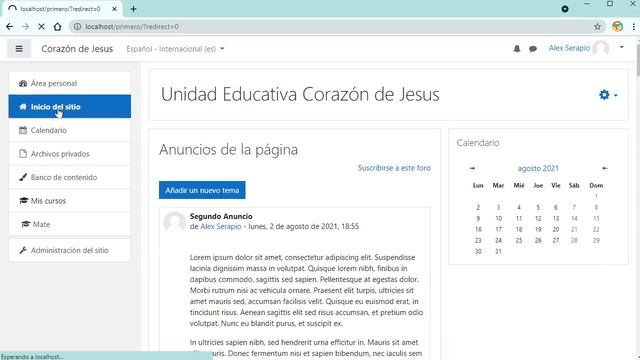Select Inicio del sitio
The width and height of the screenshot is (640, 360).
tap(70, 107)
